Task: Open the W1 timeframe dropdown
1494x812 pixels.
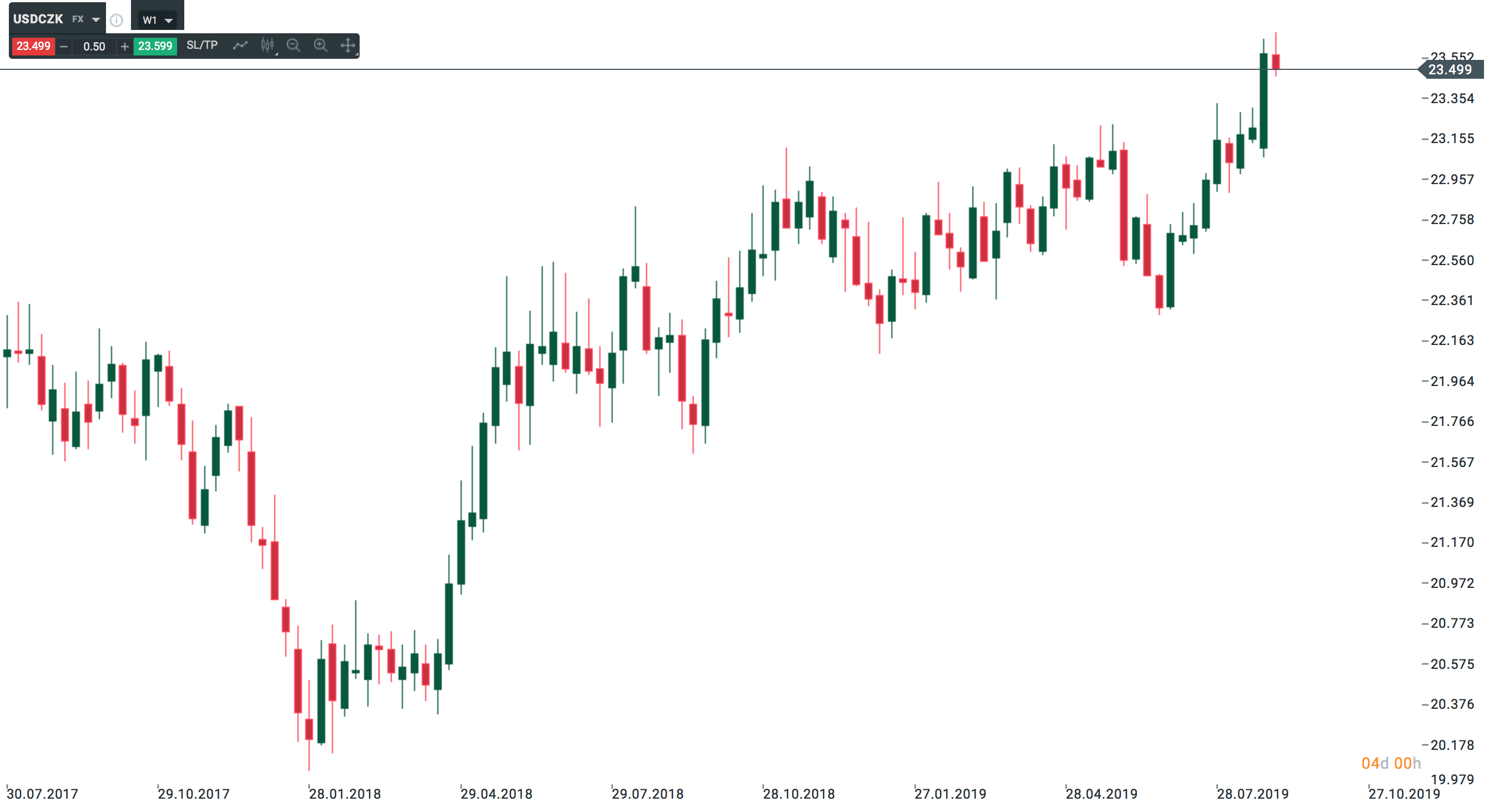Action: click(x=157, y=21)
